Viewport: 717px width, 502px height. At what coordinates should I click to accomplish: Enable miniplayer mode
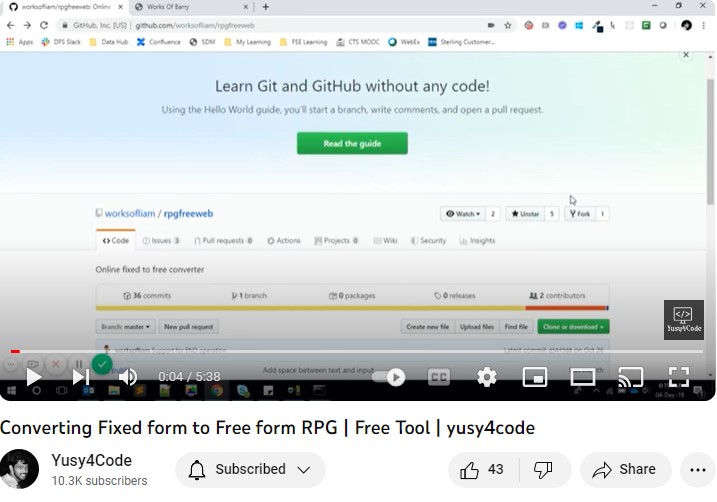click(x=535, y=377)
